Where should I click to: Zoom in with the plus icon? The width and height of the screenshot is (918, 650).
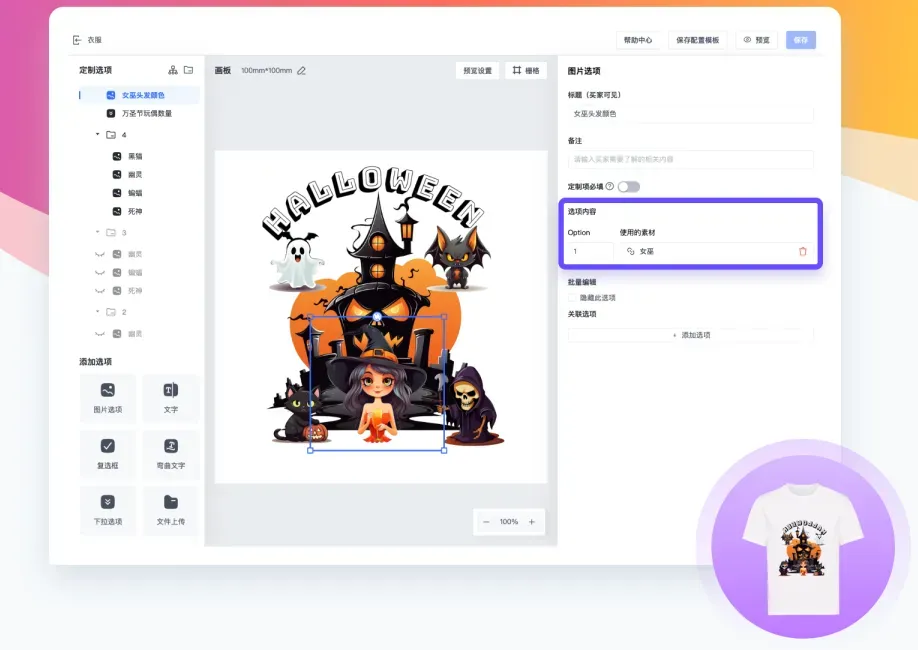click(x=531, y=522)
